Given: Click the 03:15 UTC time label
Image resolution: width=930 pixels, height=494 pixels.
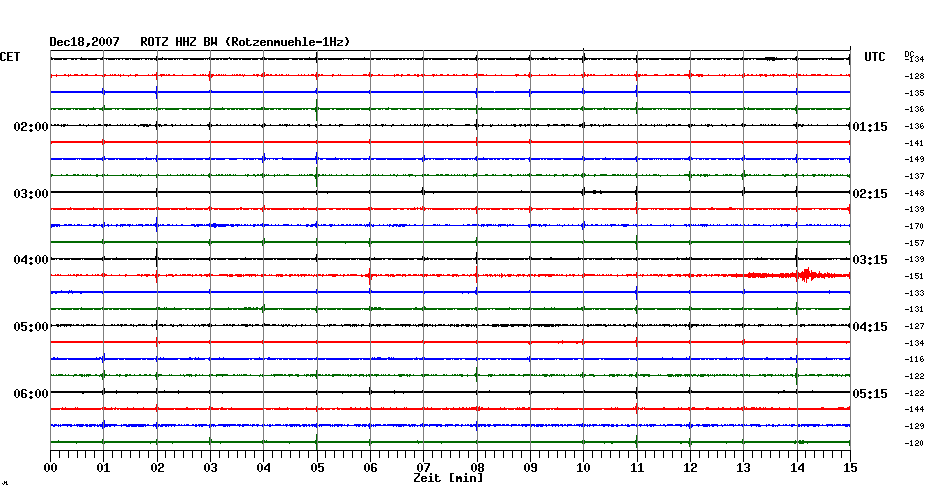Looking at the screenshot, I should (870, 260).
